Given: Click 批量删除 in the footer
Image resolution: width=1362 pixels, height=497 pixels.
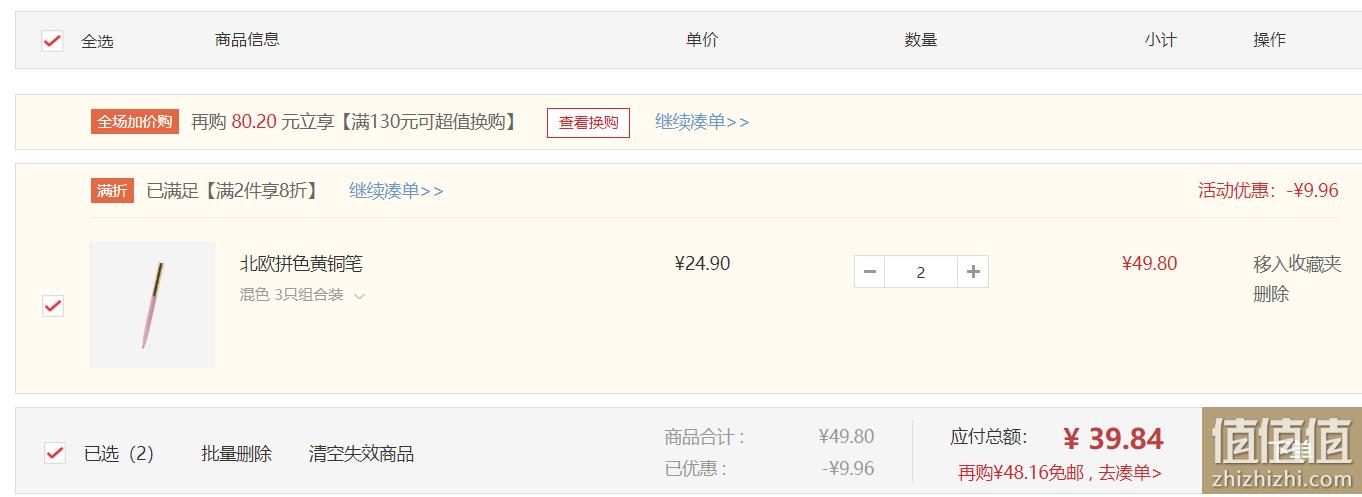Looking at the screenshot, I should (x=236, y=454).
